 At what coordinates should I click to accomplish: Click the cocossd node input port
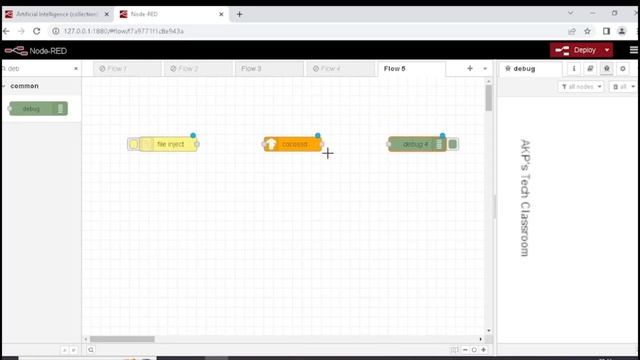(x=264, y=144)
